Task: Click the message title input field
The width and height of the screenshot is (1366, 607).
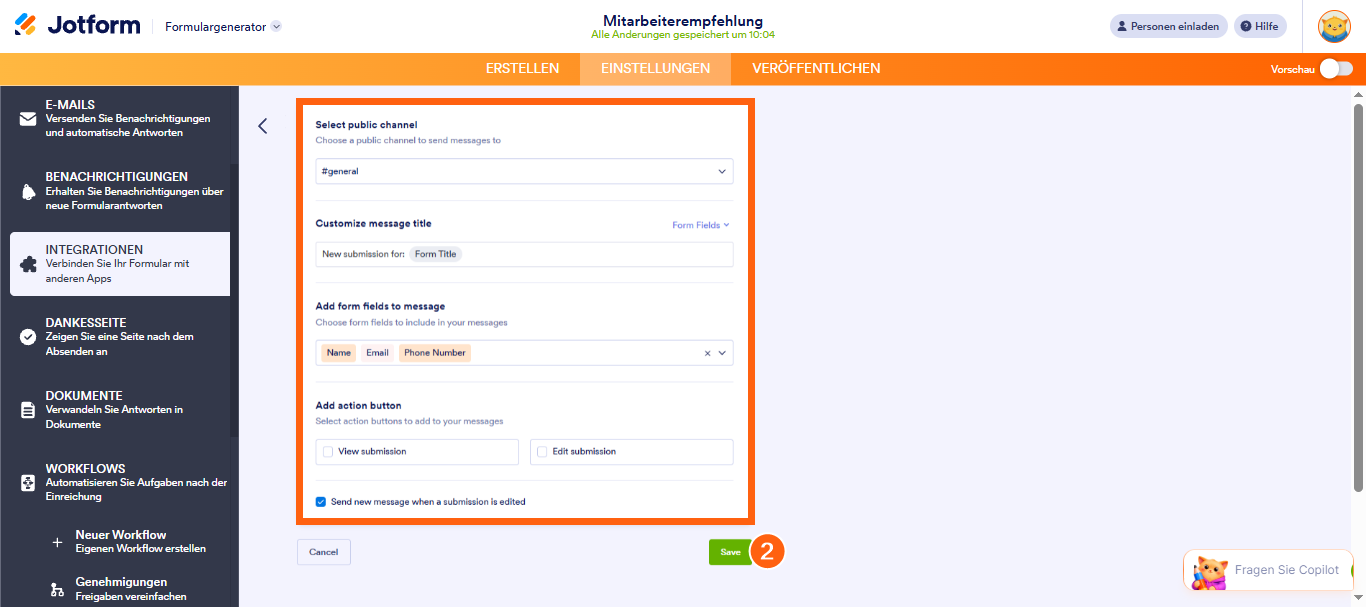Action: click(524, 254)
